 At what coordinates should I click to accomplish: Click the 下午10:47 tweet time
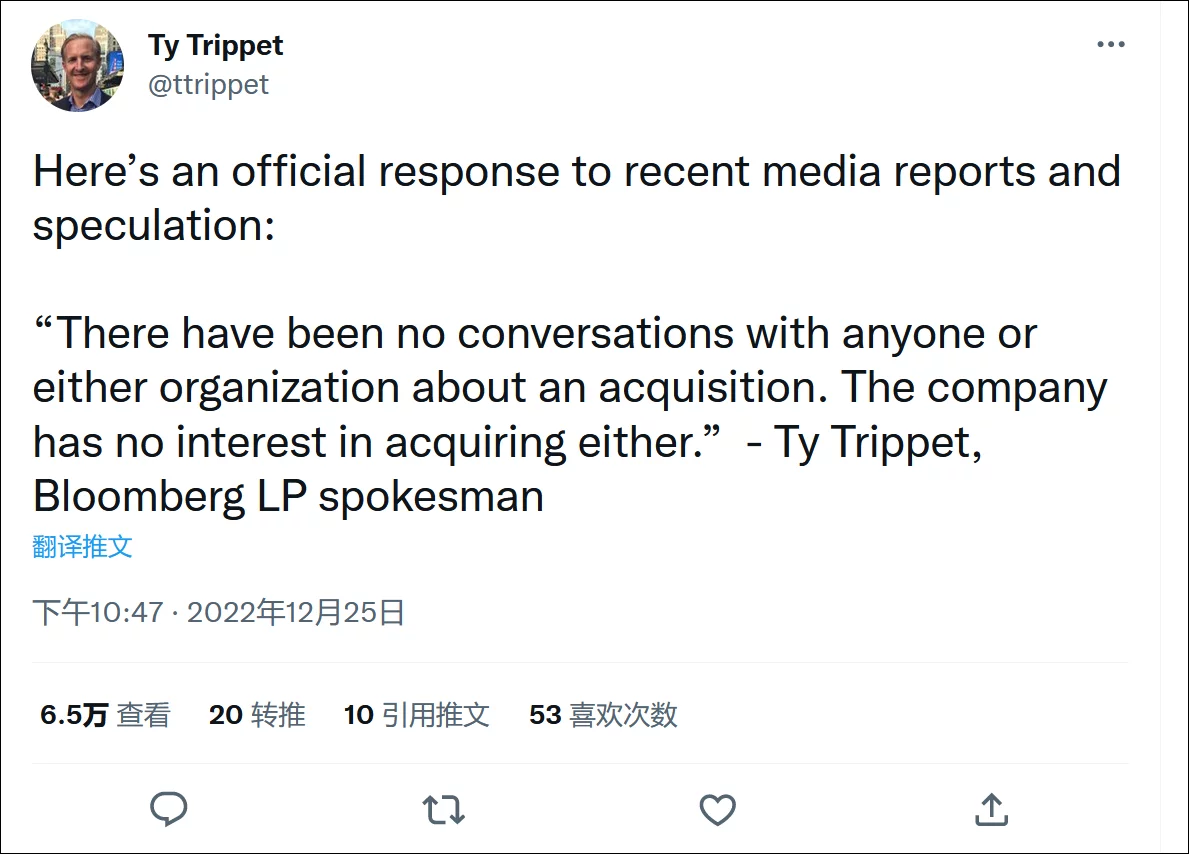pyautogui.click(x=98, y=612)
